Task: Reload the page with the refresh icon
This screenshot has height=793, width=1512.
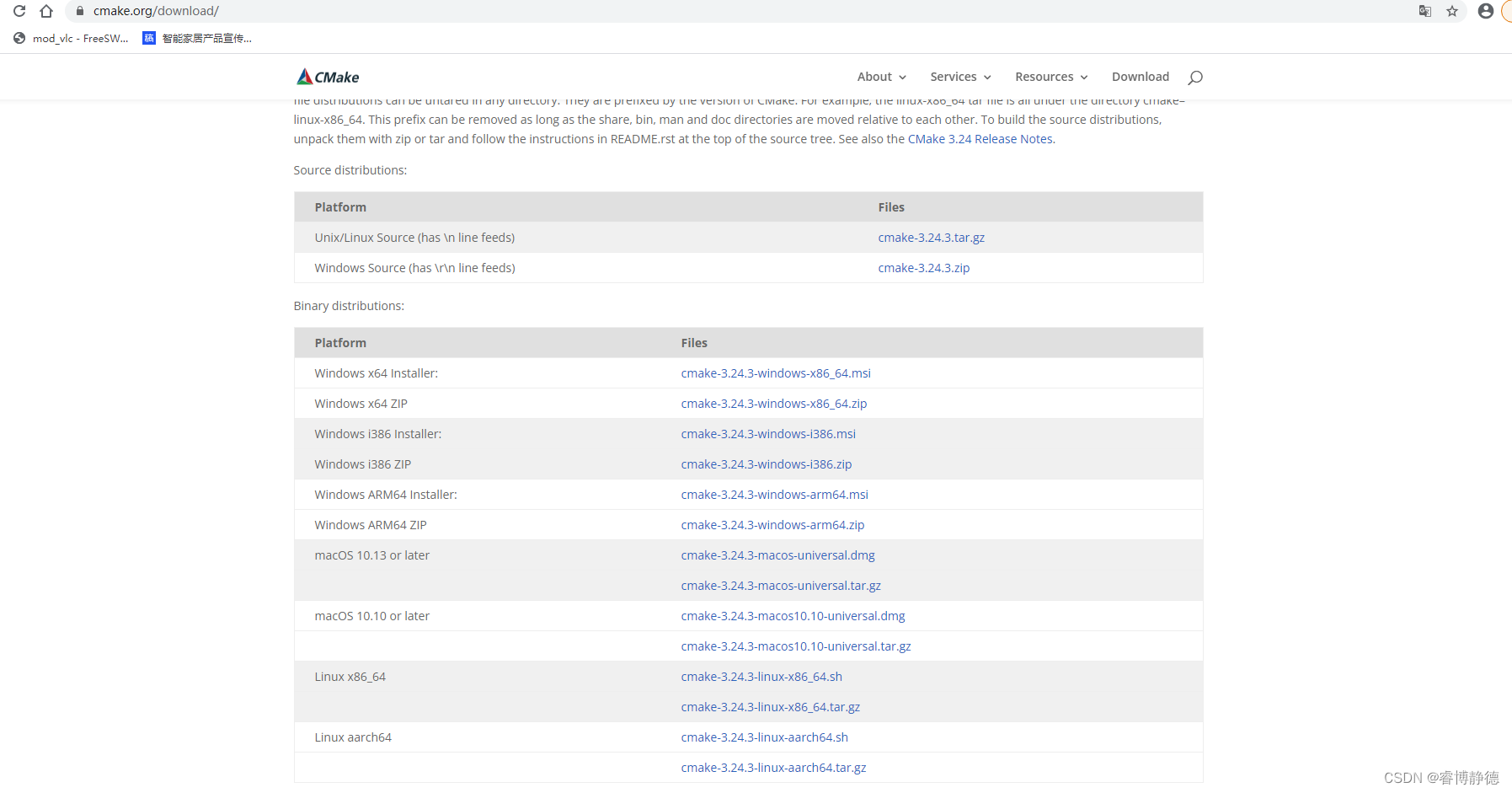Action: click(19, 11)
